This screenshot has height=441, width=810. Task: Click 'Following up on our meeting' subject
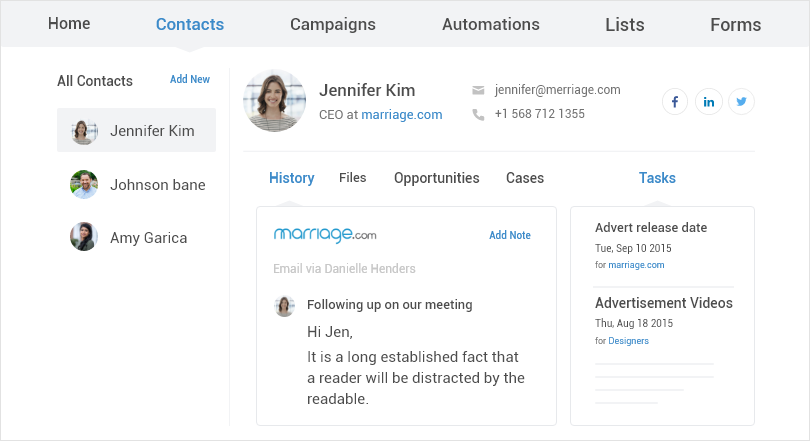390,305
